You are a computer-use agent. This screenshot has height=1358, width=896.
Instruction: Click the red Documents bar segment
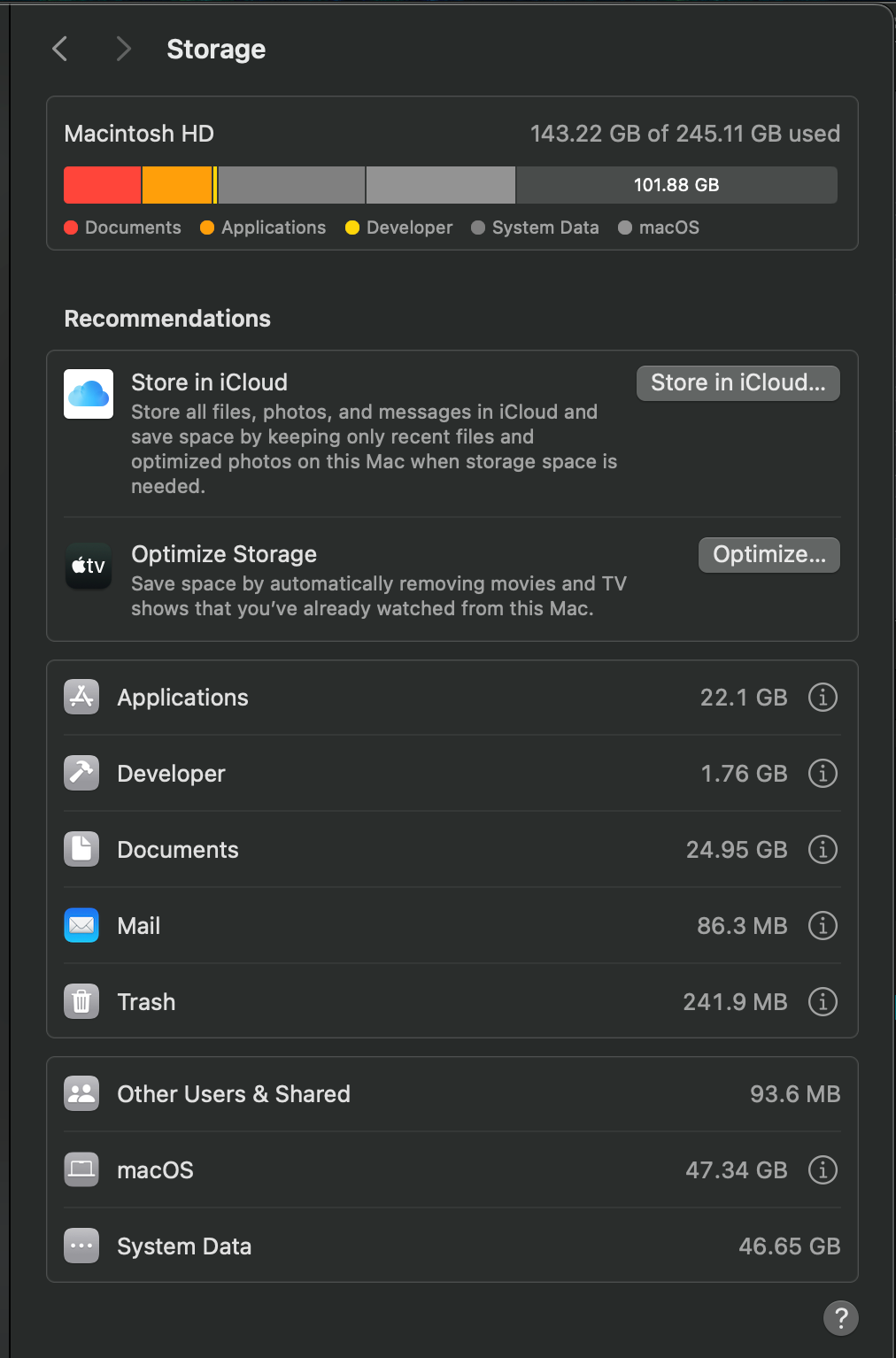pos(102,185)
